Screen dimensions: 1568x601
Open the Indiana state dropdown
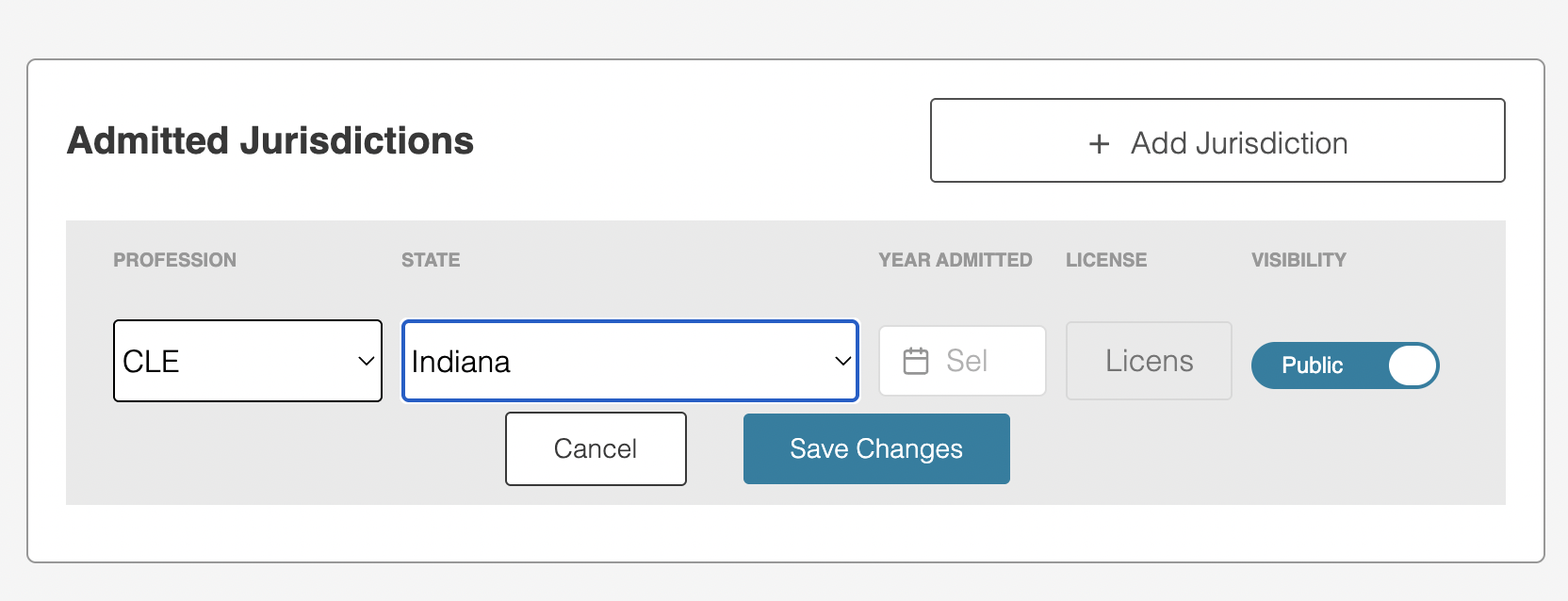point(630,361)
